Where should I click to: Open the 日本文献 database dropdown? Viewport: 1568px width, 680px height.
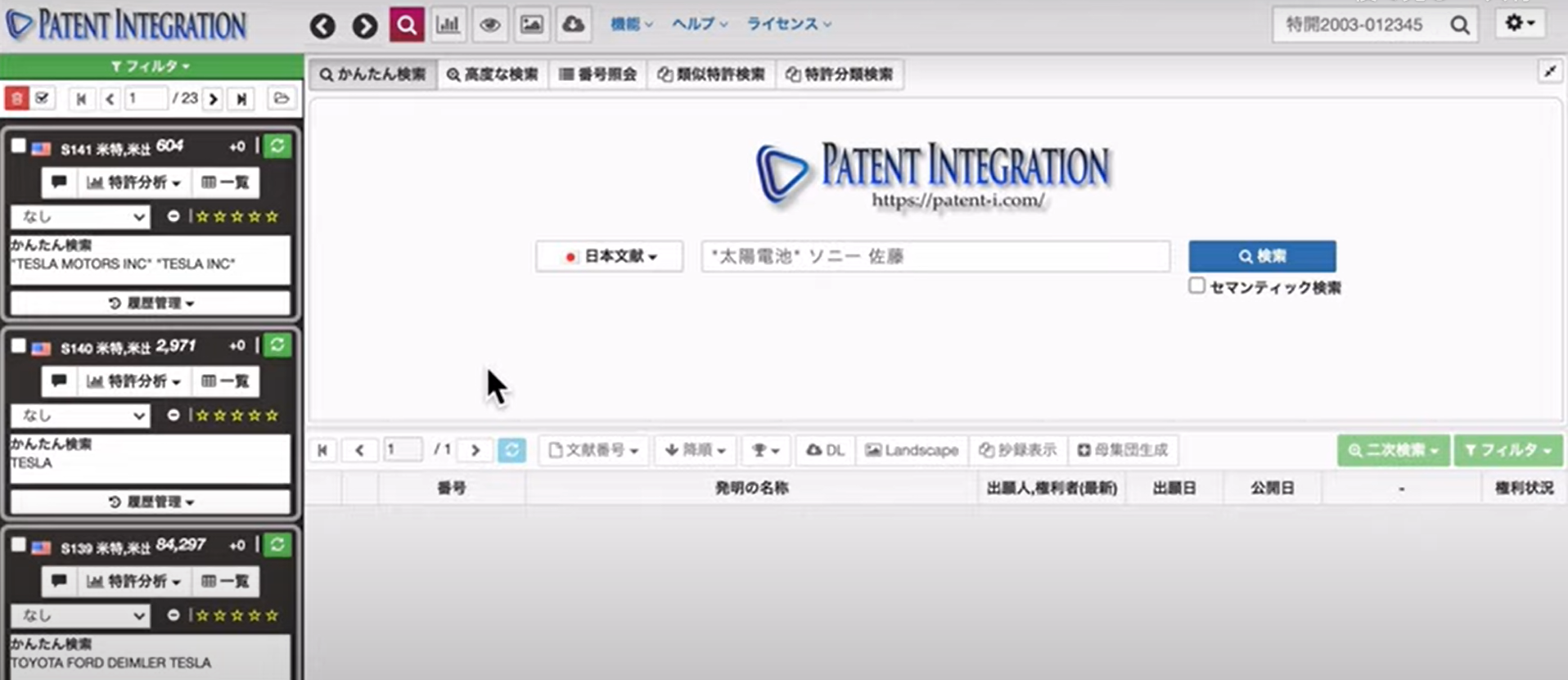610,257
